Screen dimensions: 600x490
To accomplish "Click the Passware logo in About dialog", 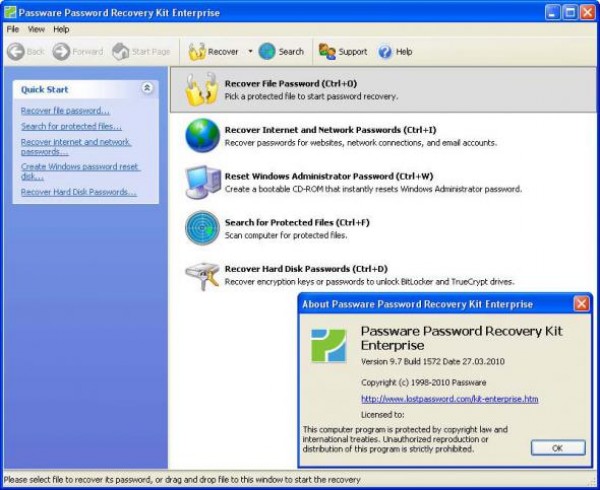I will pyautogui.click(x=329, y=345).
